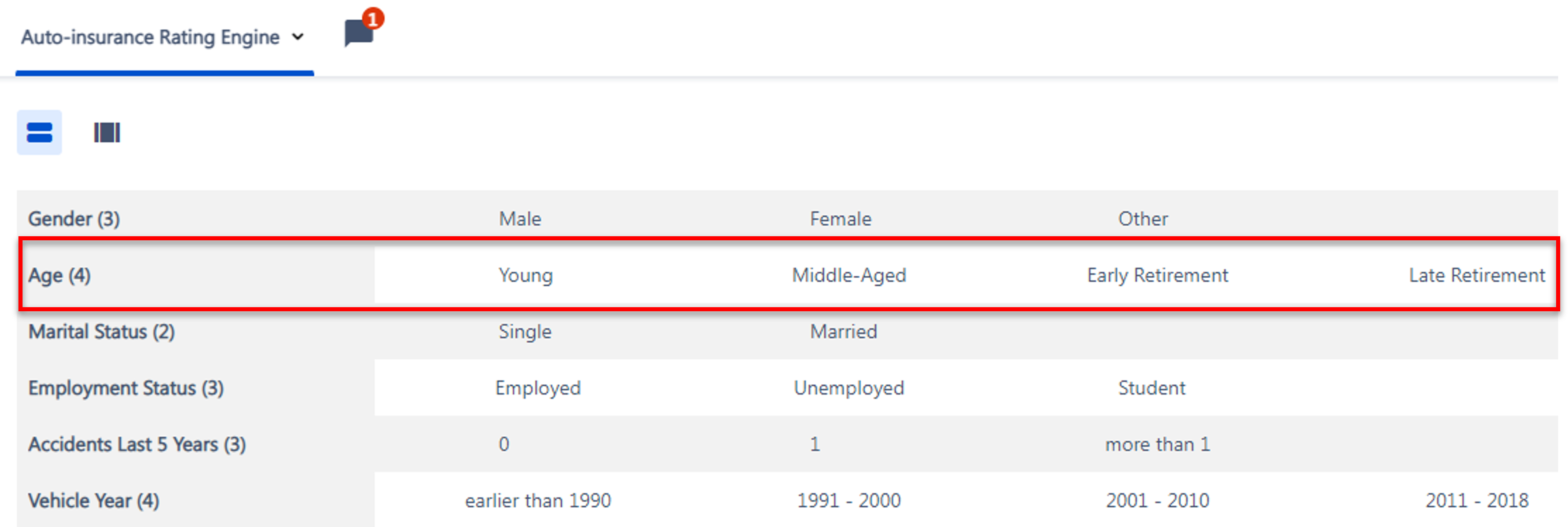Click the red notification badge
The height and width of the screenshot is (527, 1568).
point(373,18)
